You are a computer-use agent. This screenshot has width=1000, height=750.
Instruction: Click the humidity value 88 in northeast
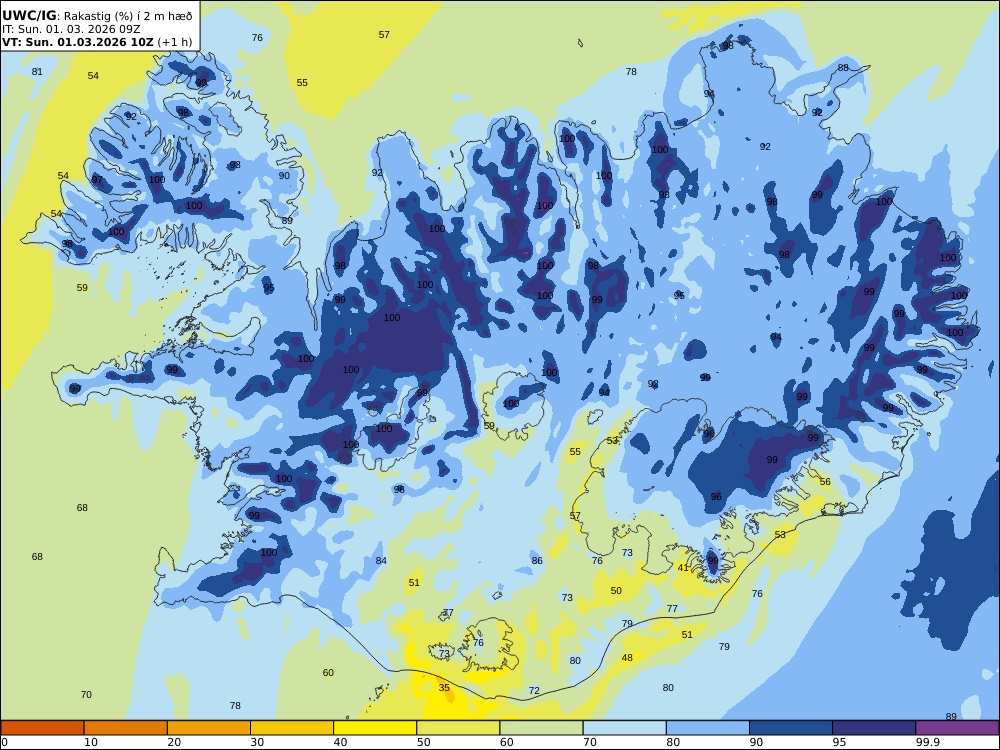tap(843, 68)
